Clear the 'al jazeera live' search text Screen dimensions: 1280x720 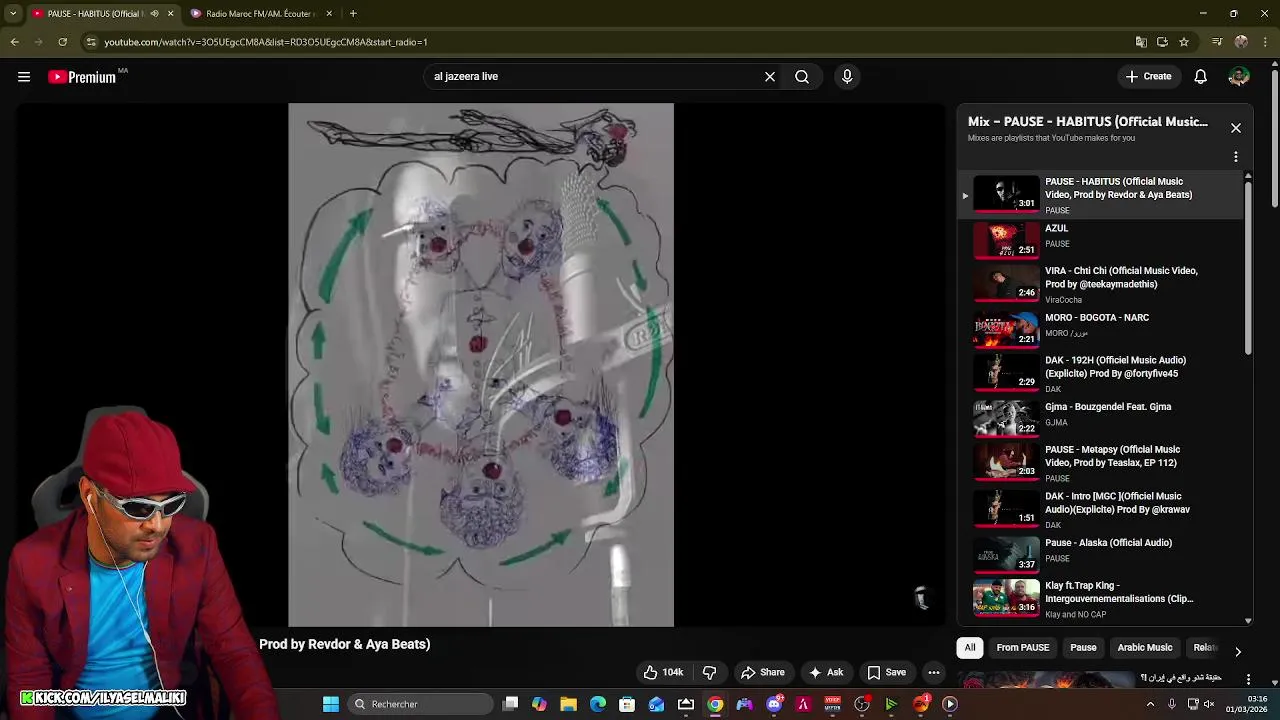click(x=770, y=77)
